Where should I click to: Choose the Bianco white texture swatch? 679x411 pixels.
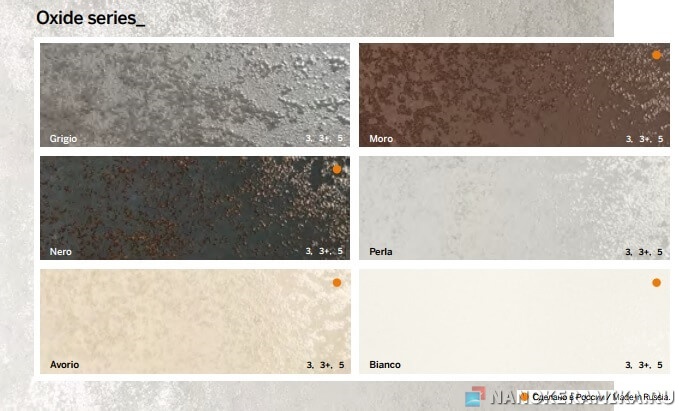514,318
